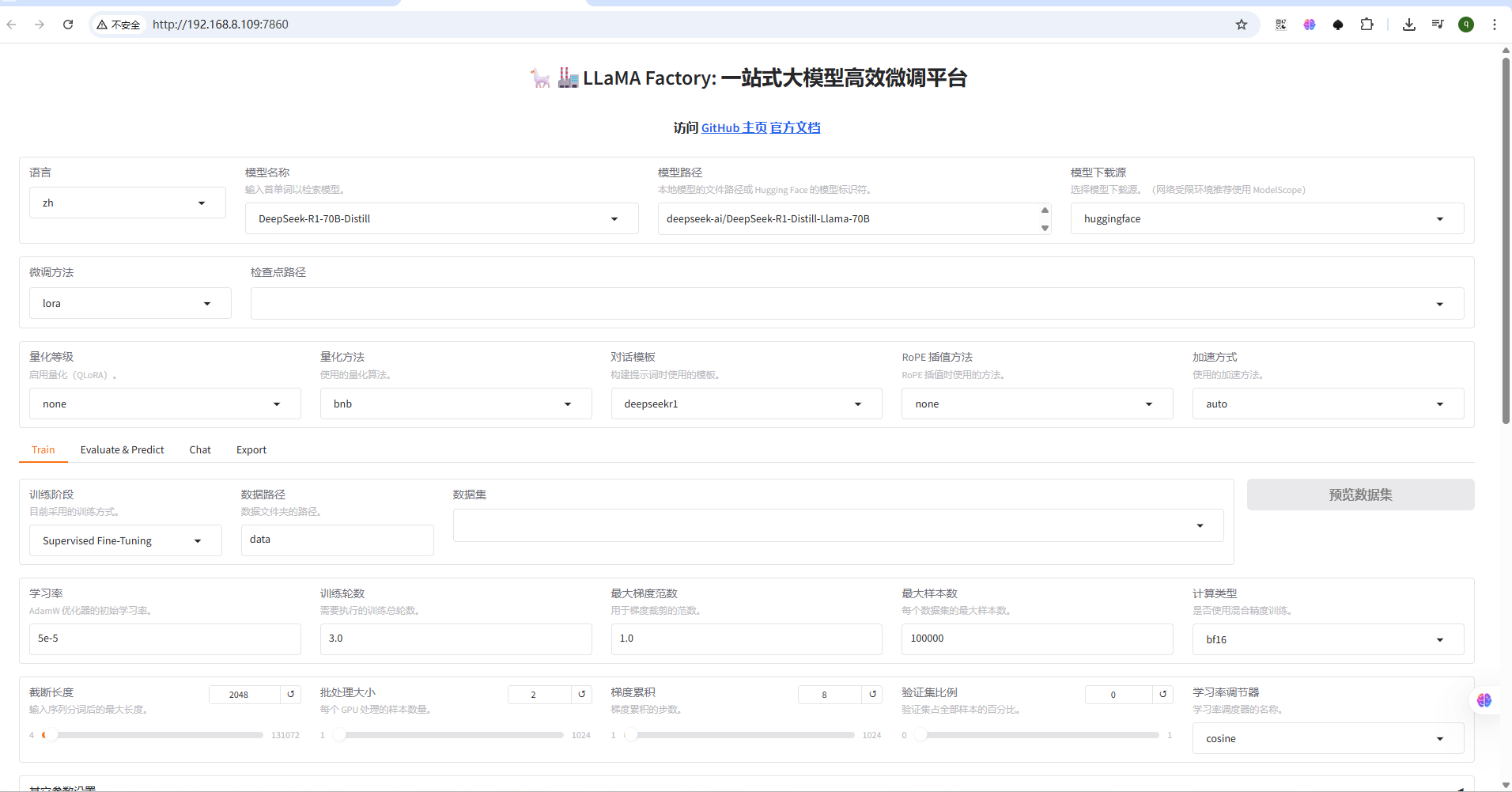Click batch size number box 2
1512x792 pixels.
click(x=539, y=694)
